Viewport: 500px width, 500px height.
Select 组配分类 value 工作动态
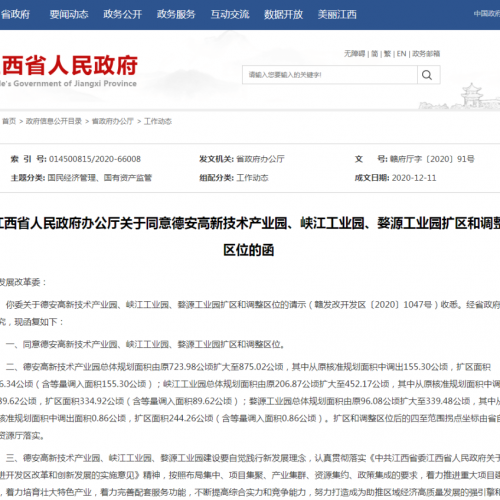tap(252, 178)
